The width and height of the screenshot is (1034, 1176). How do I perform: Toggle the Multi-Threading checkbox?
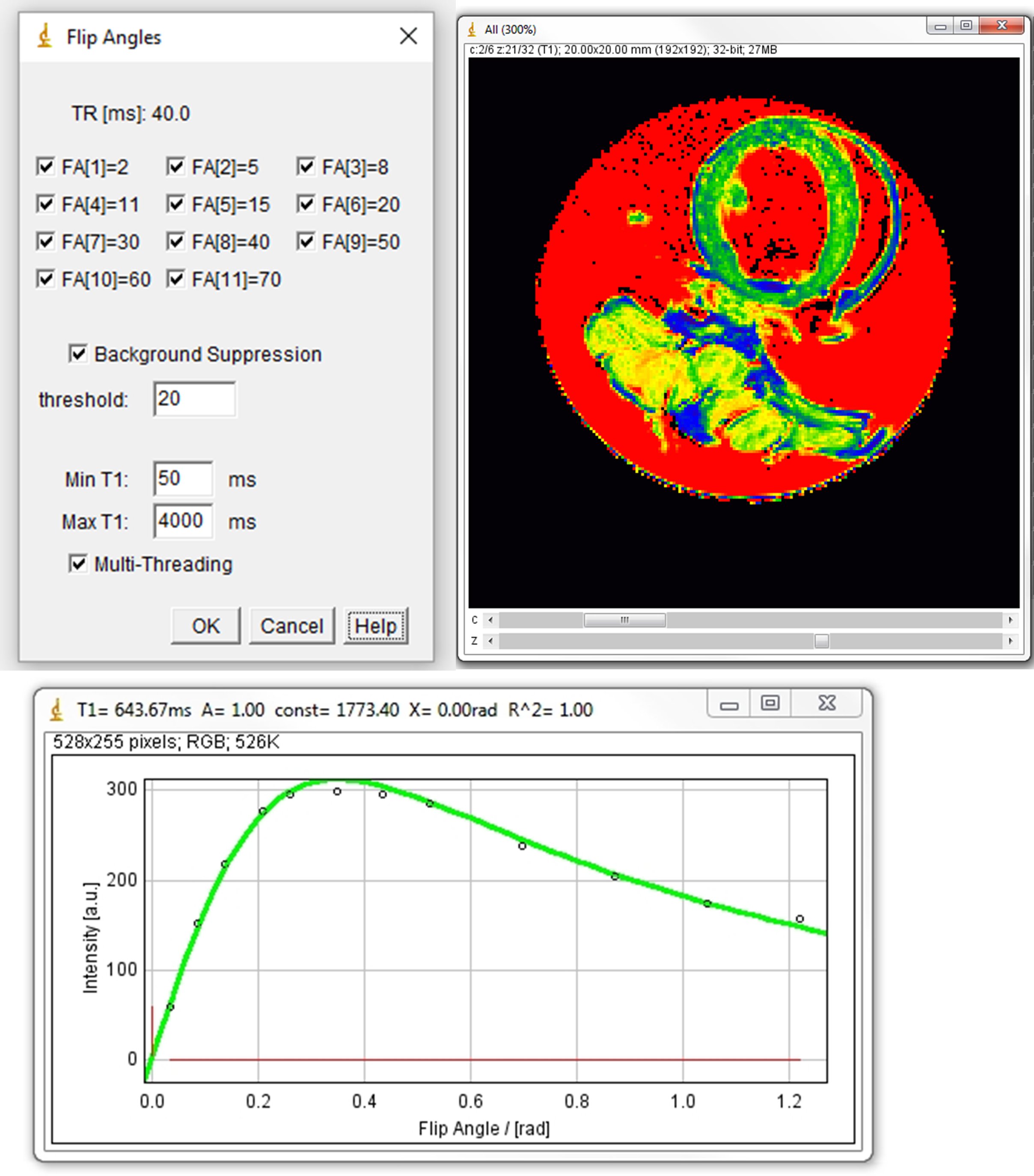pyautogui.click(x=78, y=564)
